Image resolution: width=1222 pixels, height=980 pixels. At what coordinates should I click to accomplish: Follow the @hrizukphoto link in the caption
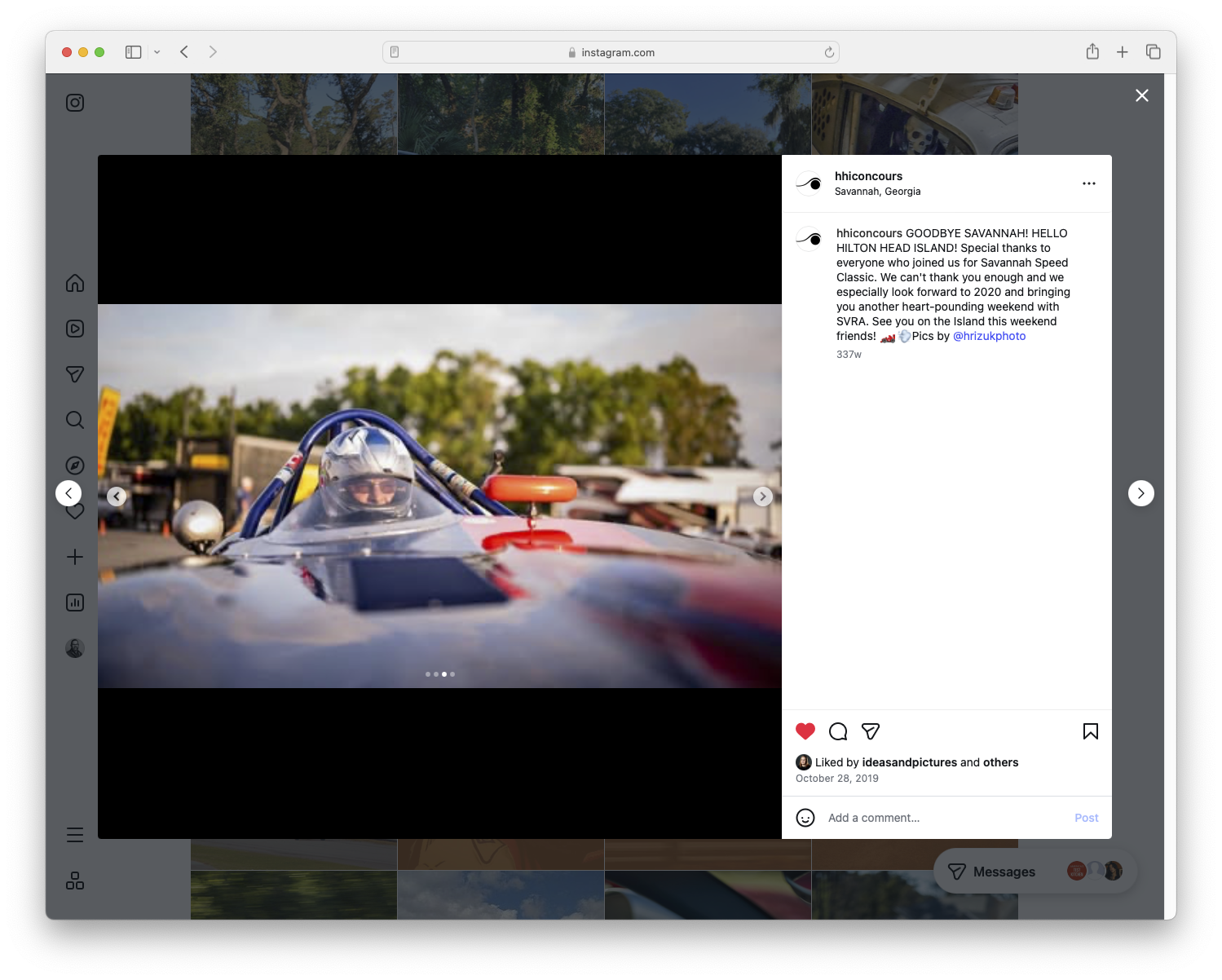[989, 336]
